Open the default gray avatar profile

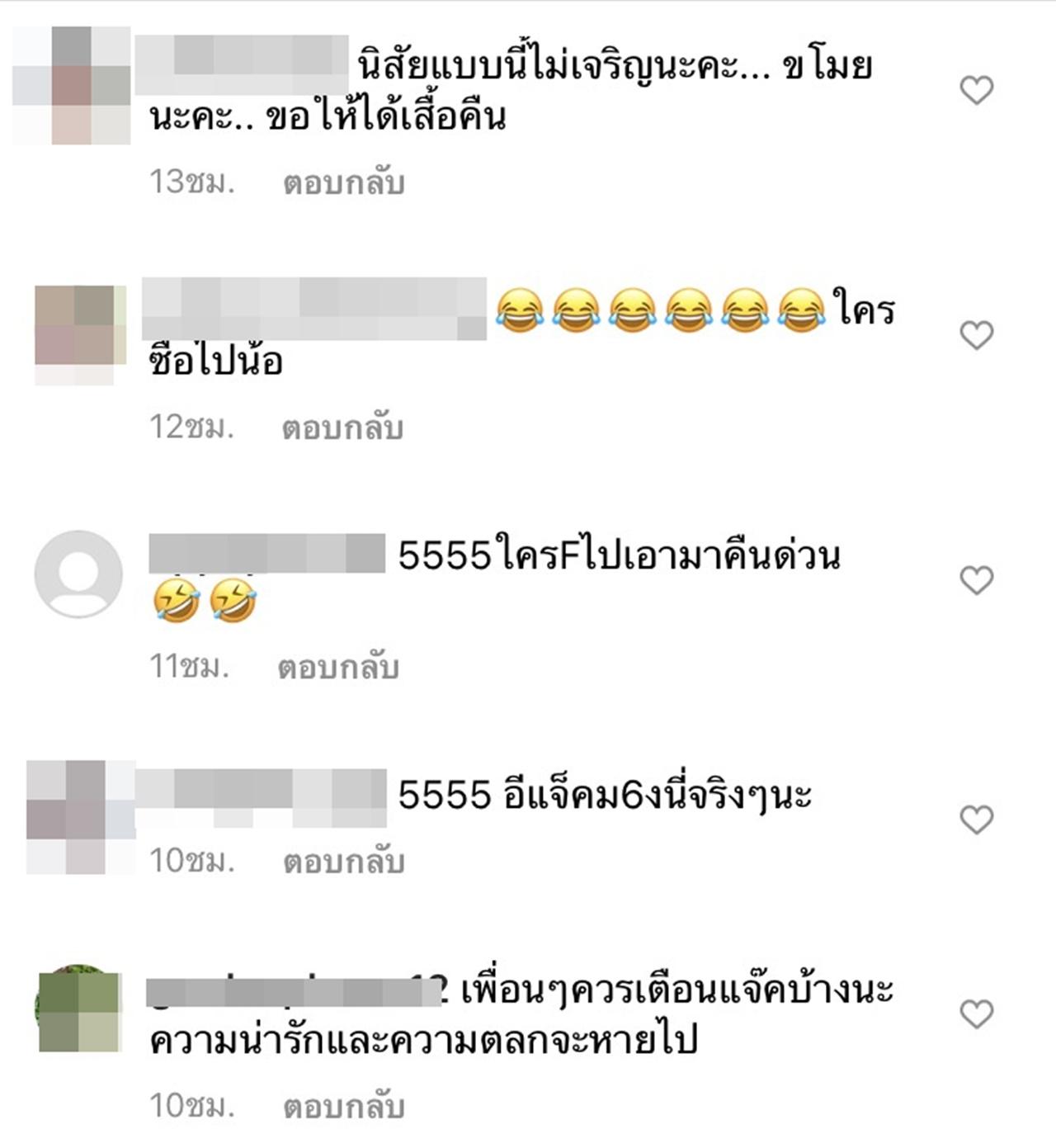[78, 574]
